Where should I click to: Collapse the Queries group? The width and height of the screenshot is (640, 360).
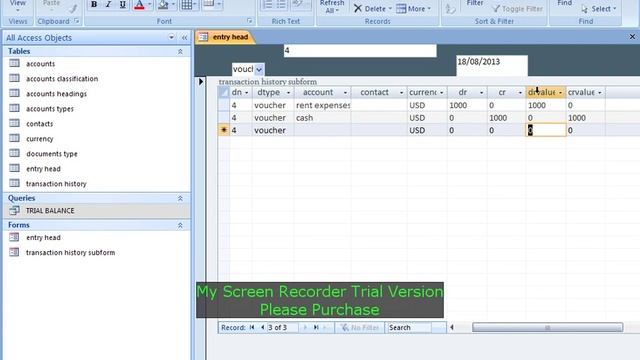tap(180, 198)
